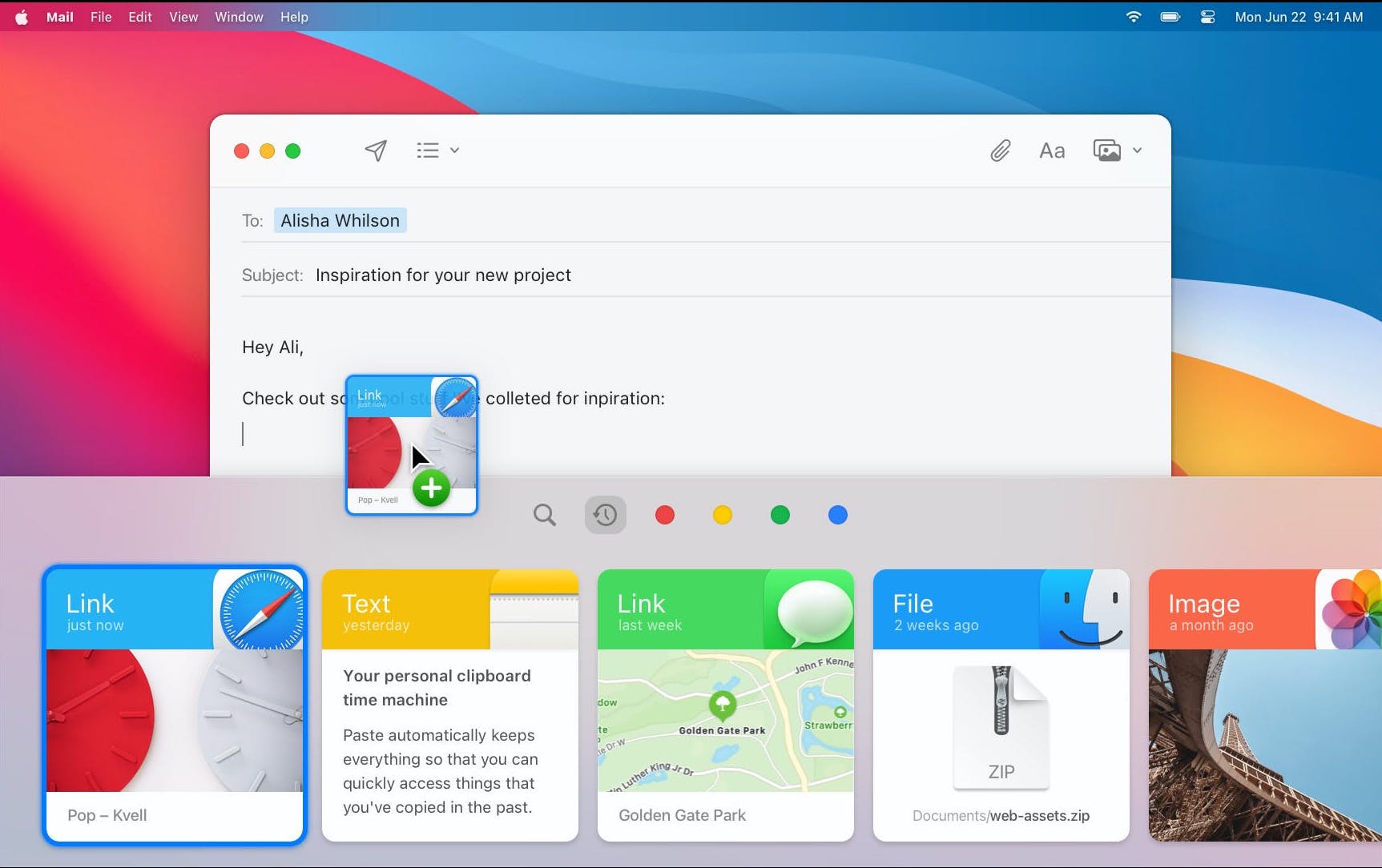
Task: Toggle the green filter dot
Action: pyautogui.click(x=780, y=515)
